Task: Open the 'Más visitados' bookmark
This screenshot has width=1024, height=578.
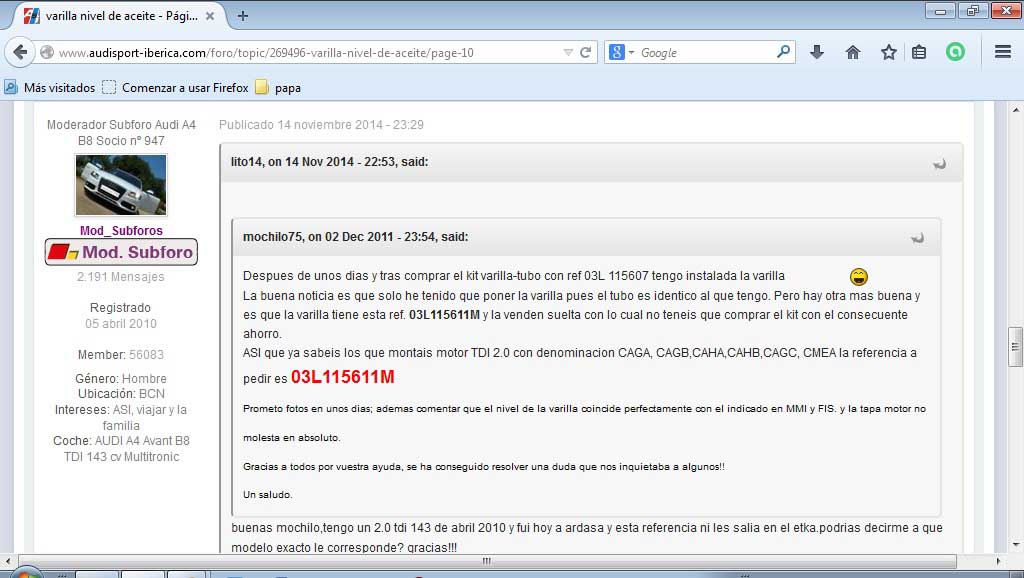Action: click(x=50, y=88)
